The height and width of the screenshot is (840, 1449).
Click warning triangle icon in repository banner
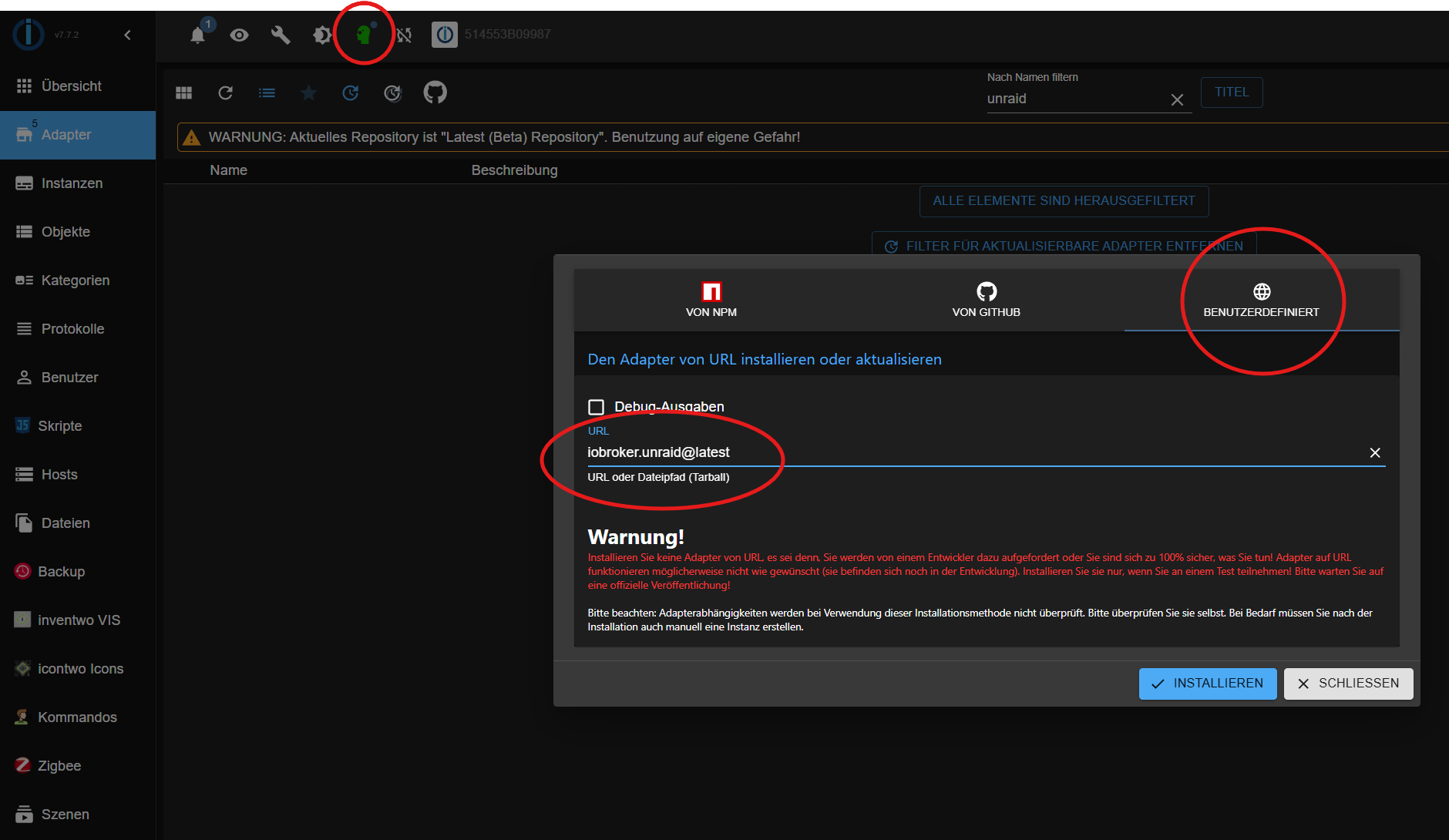(x=192, y=138)
